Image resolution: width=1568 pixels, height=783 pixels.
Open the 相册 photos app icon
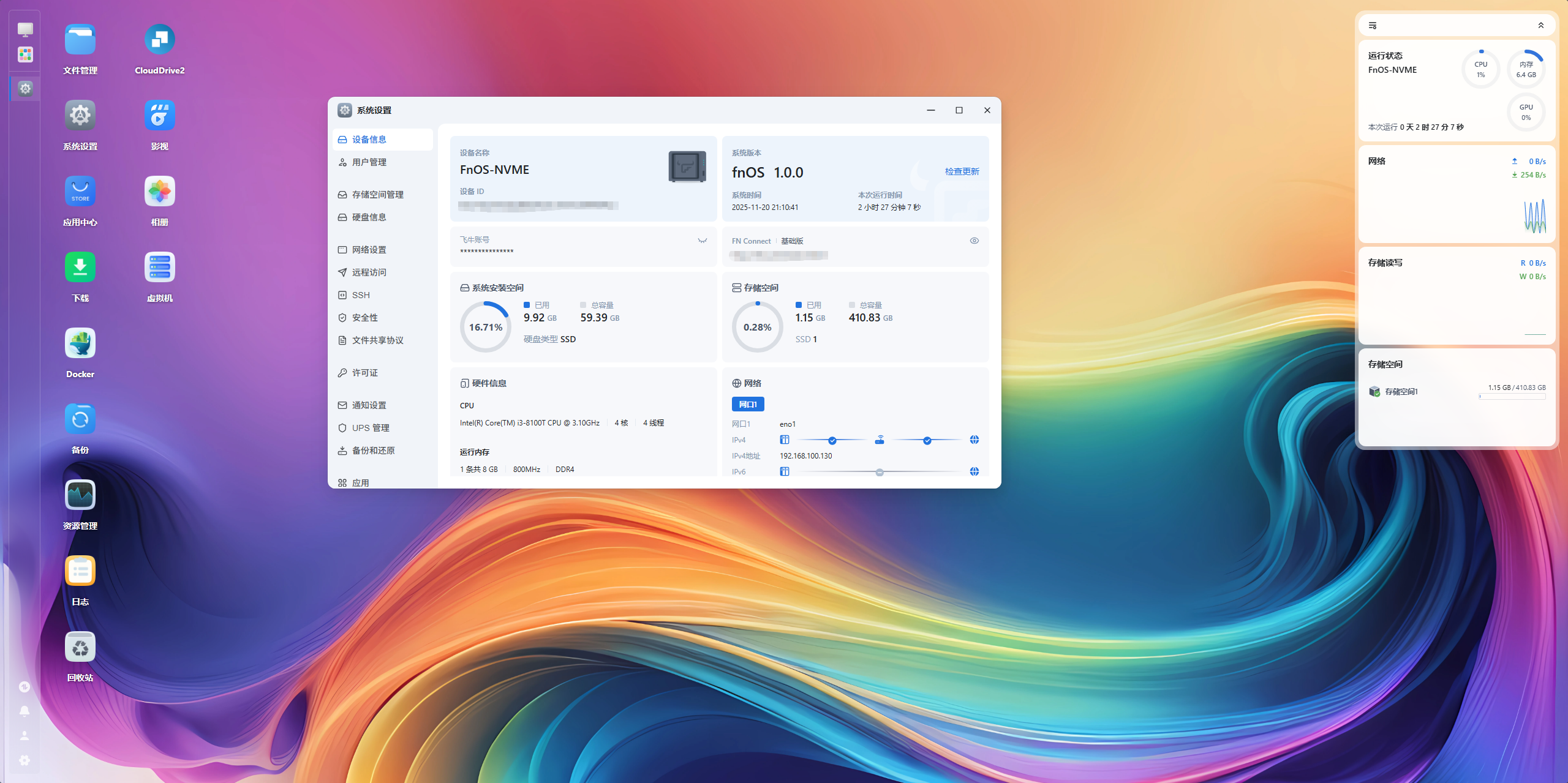(159, 192)
